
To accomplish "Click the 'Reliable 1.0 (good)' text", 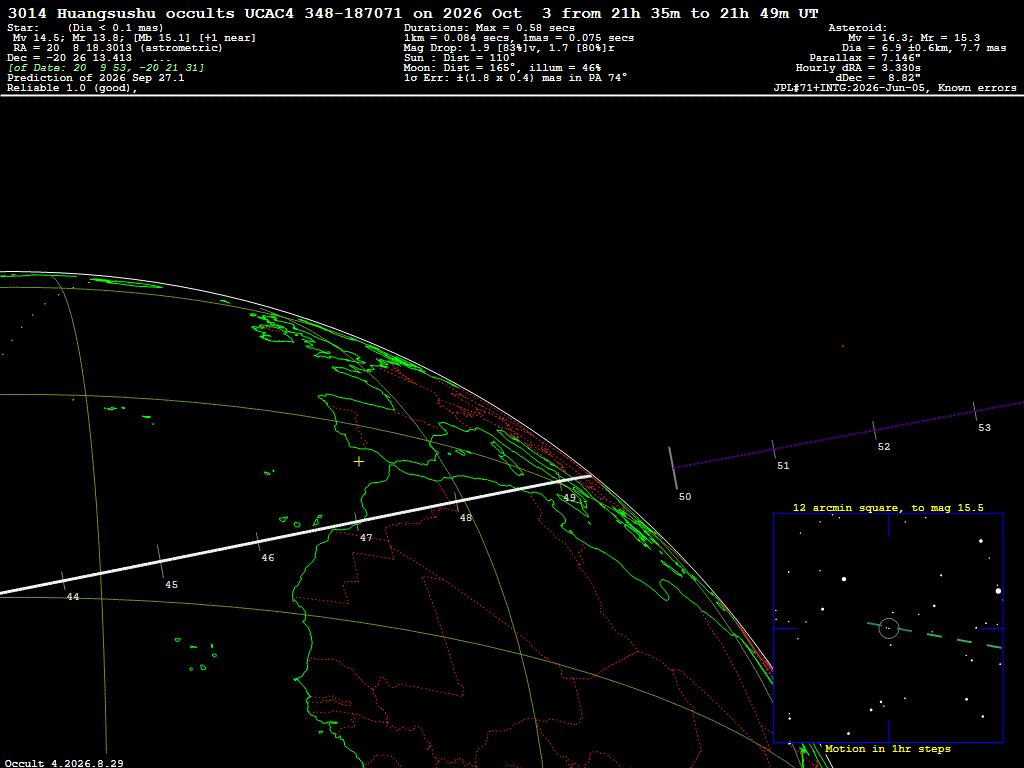I will pos(72,88).
